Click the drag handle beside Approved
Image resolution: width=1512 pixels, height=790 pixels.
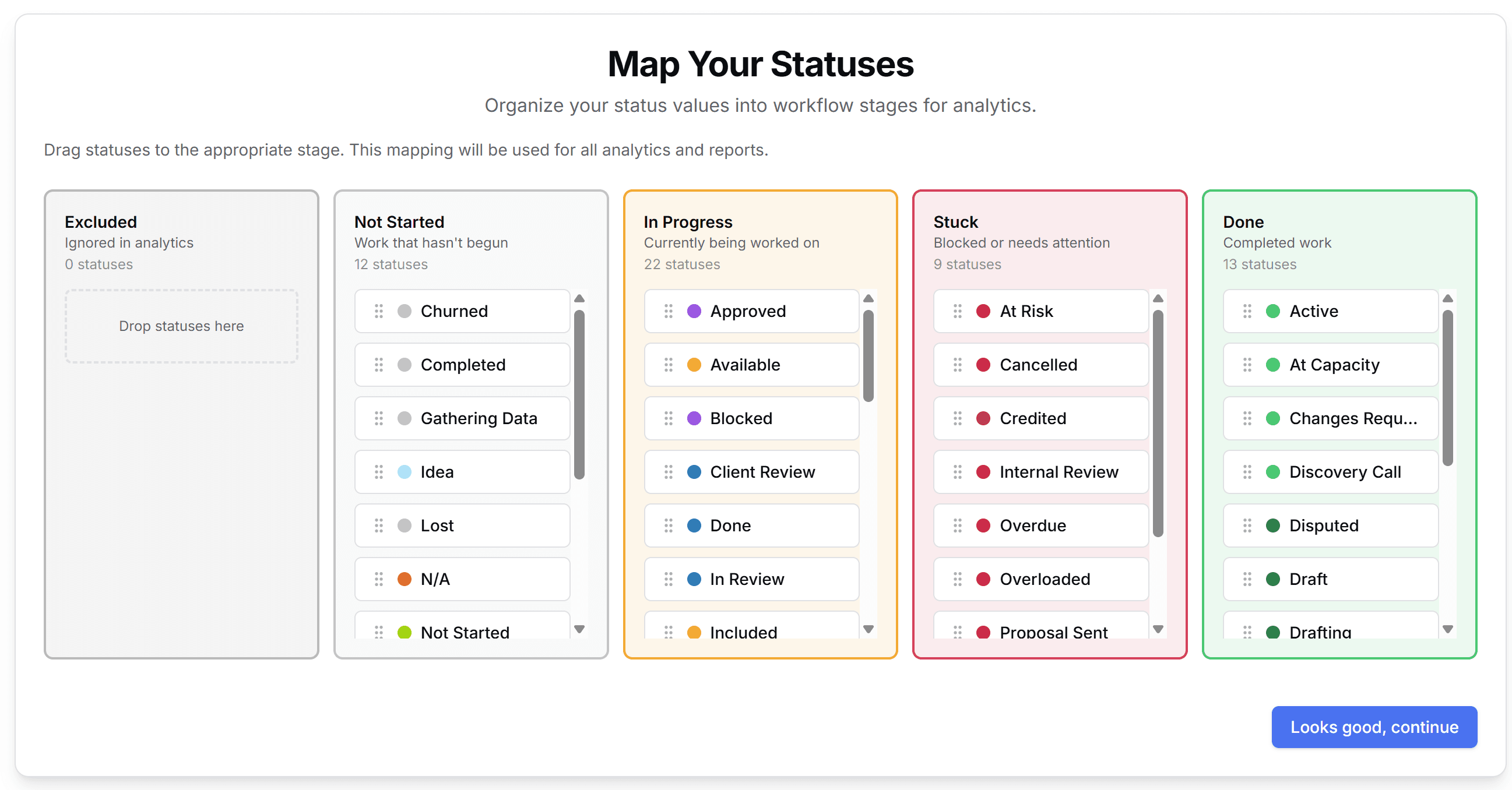(x=669, y=311)
